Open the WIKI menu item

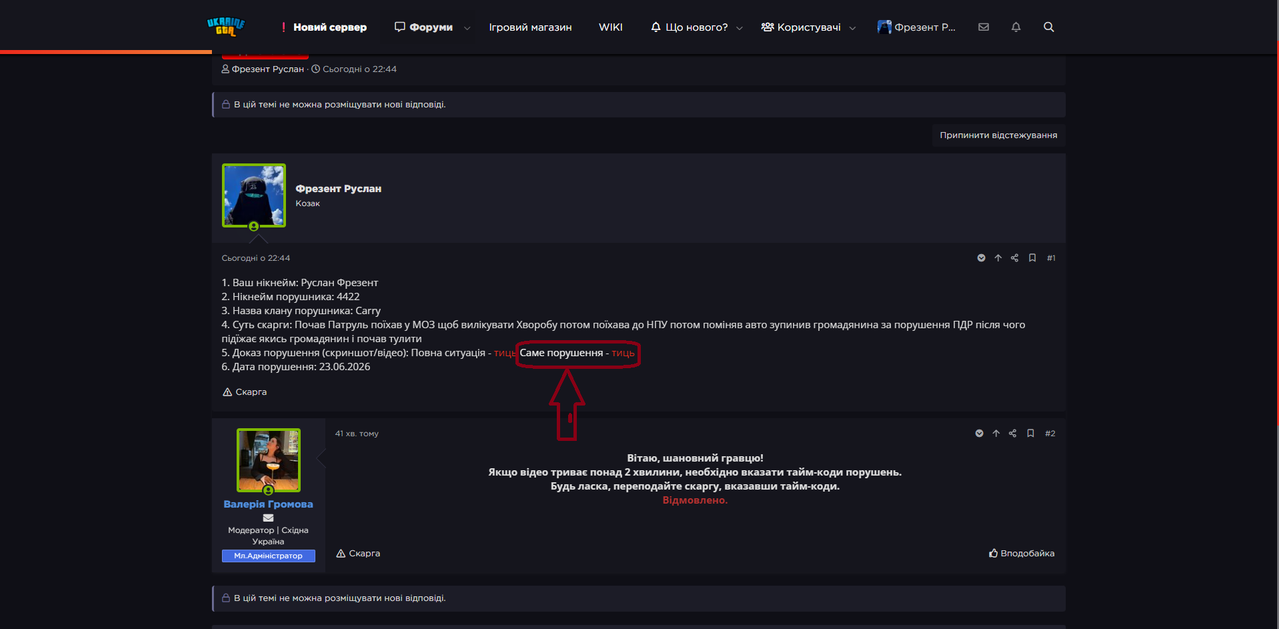click(610, 27)
